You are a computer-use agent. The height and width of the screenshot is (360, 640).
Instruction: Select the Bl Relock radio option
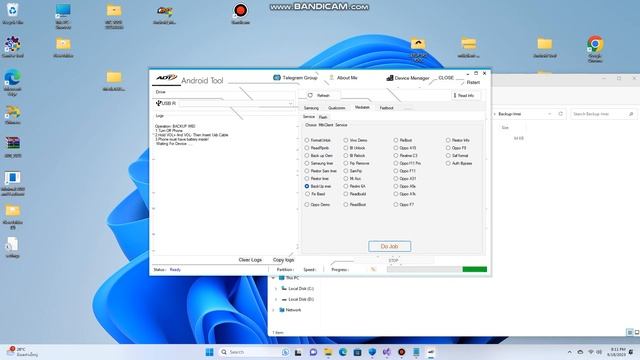click(346, 156)
